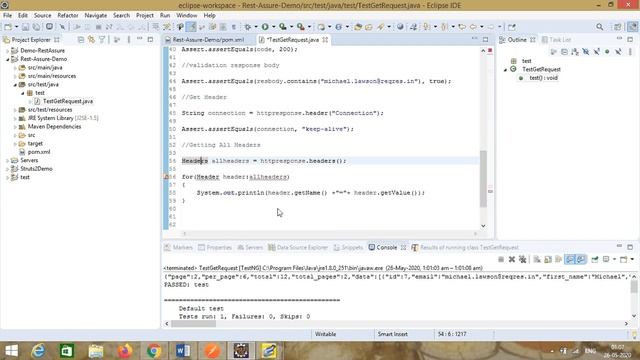640x360 pixels.
Task: Run the program with the green play icon
Action: (x=265, y=27)
